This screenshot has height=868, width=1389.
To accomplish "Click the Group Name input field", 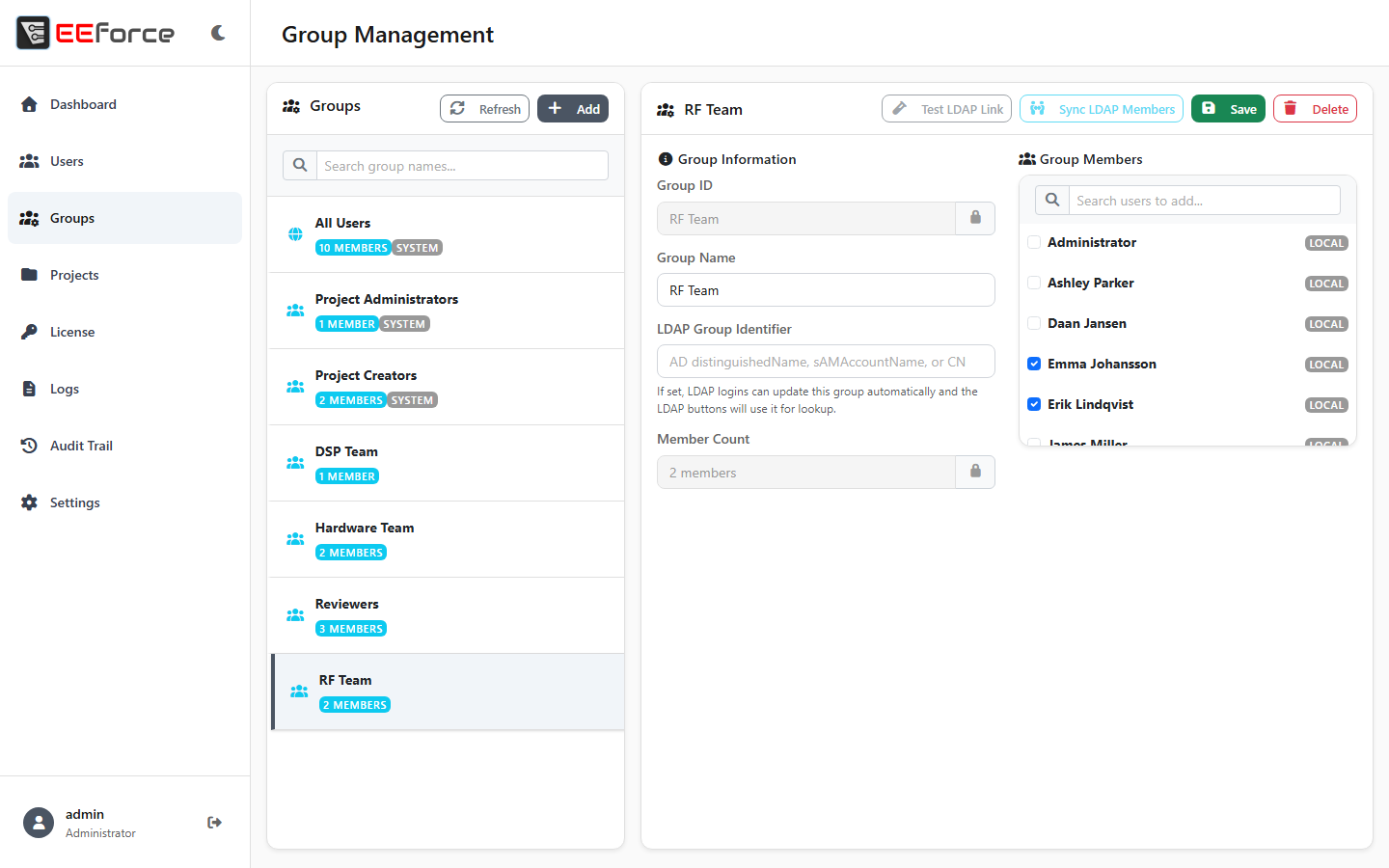I will click(826, 290).
